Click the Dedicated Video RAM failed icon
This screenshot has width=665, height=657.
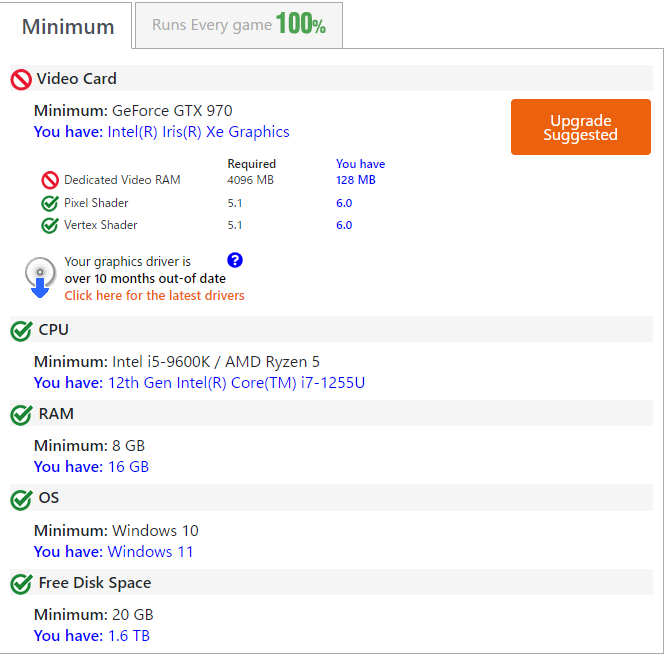(50, 180)
